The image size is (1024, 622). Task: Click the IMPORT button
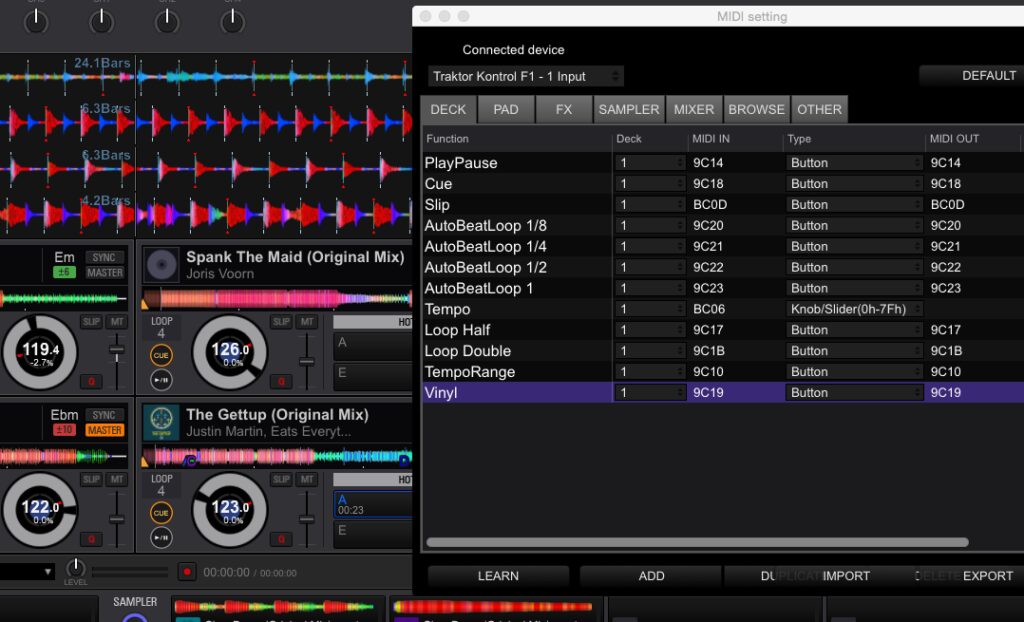pos(846,576)
